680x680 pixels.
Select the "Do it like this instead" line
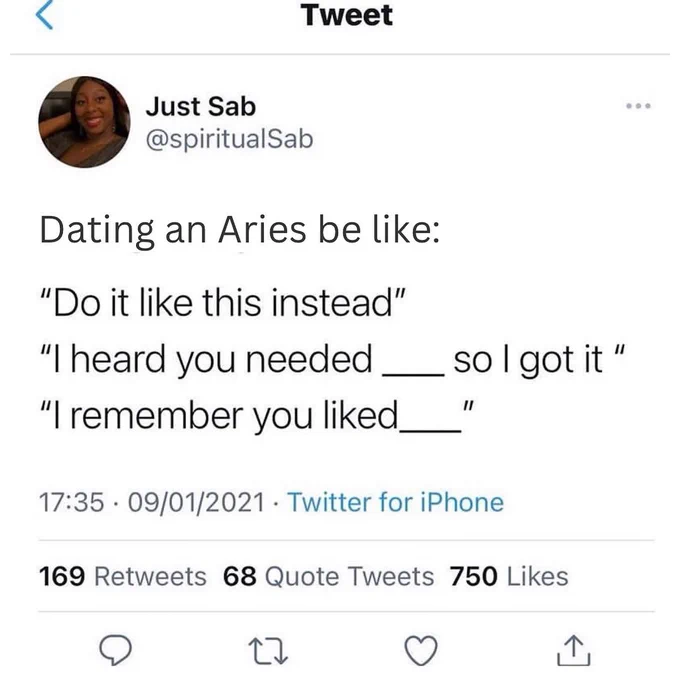223,303
